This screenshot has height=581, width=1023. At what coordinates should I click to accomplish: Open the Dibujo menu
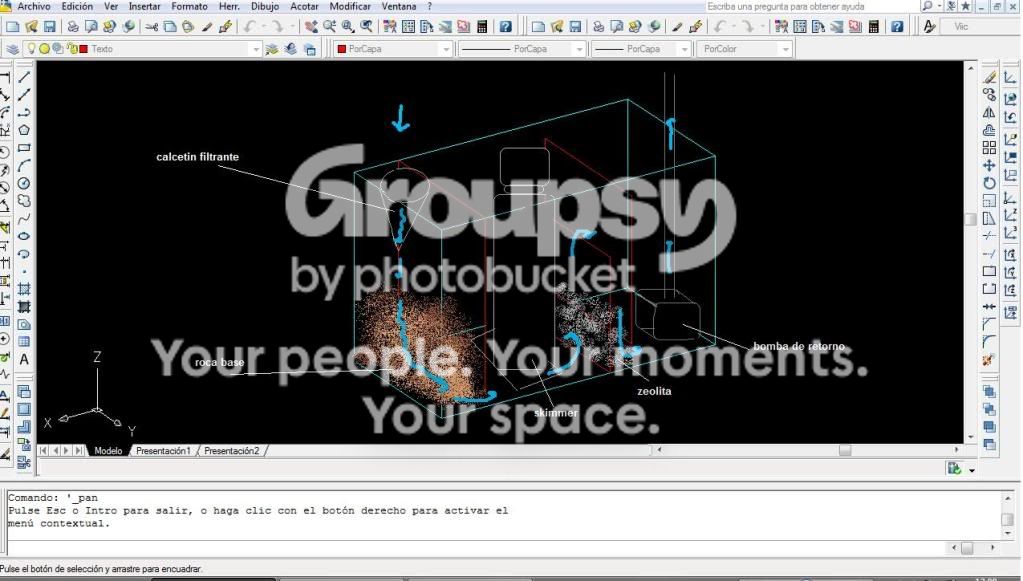click(x=265, y=7)
